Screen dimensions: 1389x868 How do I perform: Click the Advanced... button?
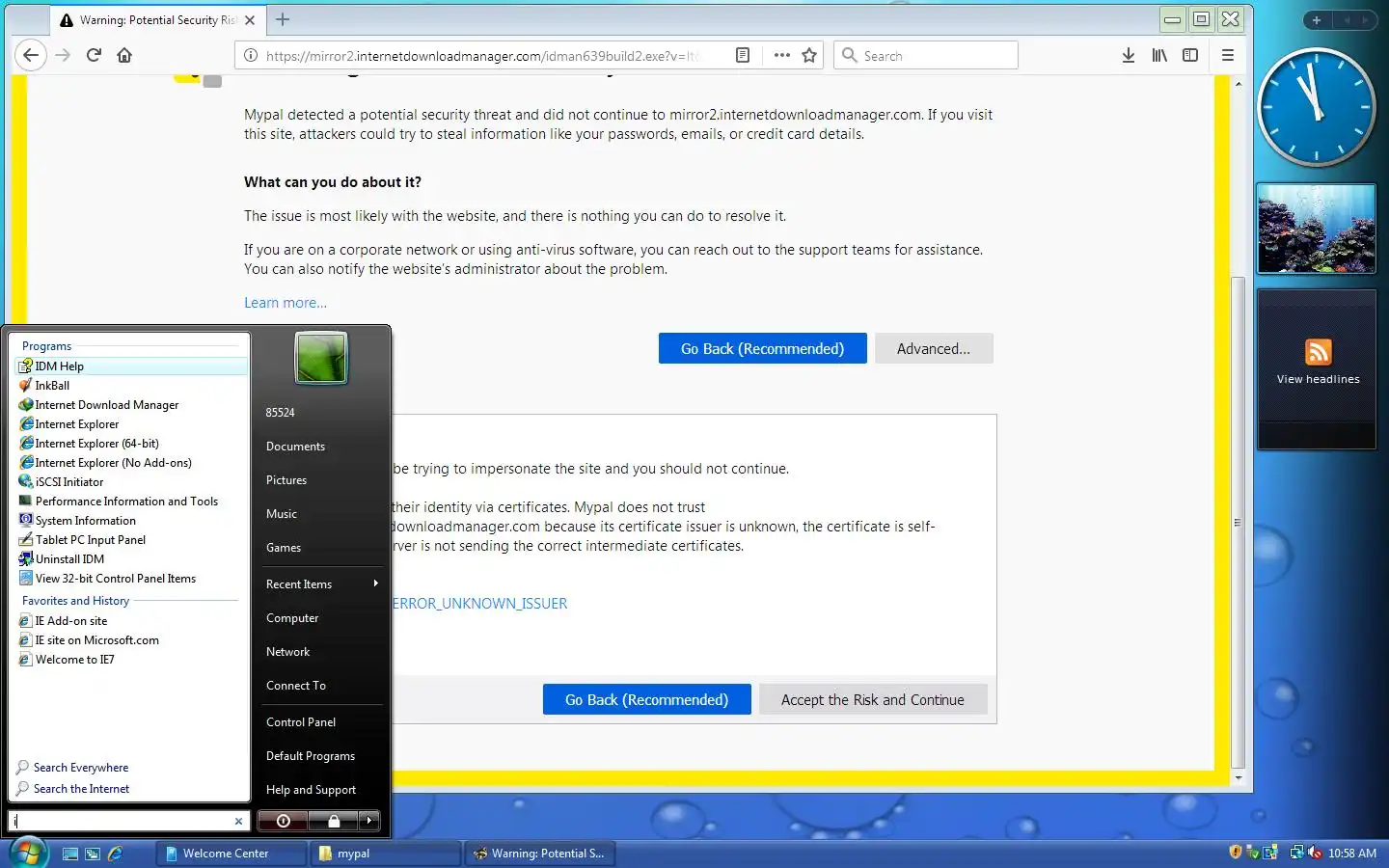(934, 348)
